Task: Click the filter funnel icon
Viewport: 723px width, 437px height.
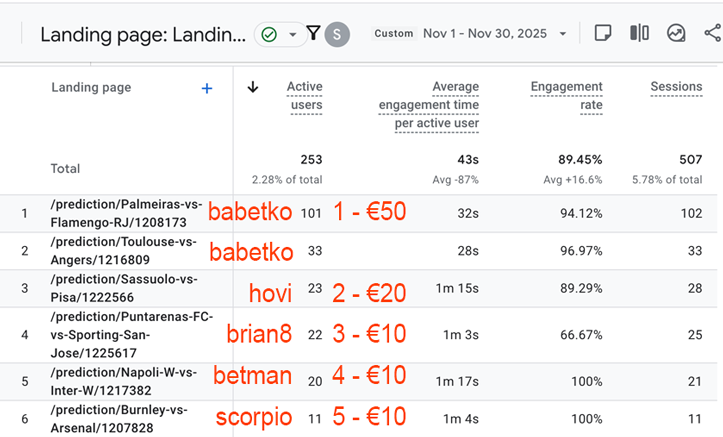Action: click(x=313, y=34)
